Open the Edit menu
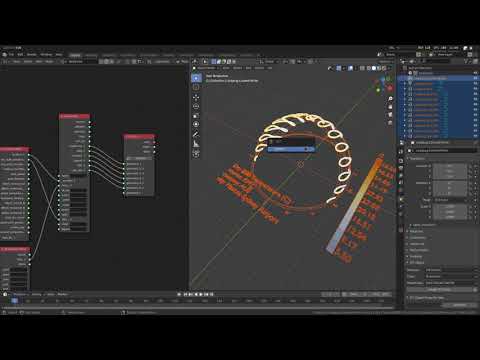 click(x=20, y=55)
